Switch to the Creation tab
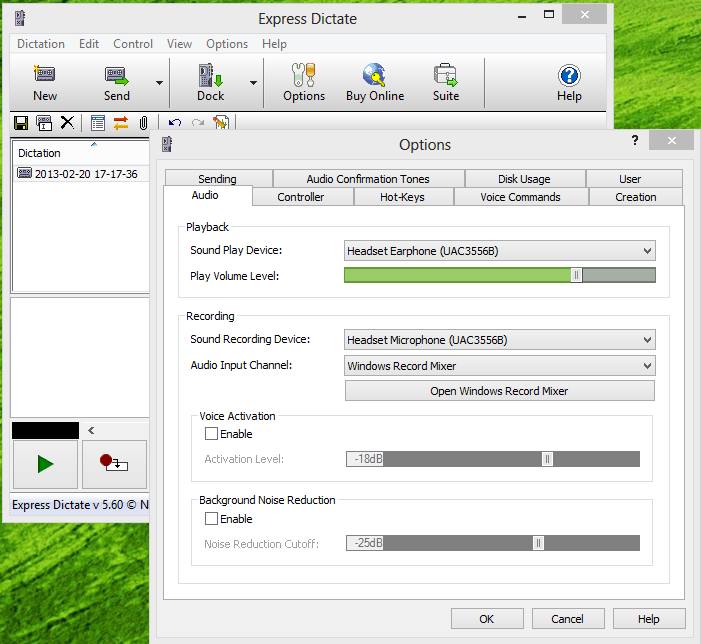This screenshot has width=701, height=644. (x=636, y=197)
